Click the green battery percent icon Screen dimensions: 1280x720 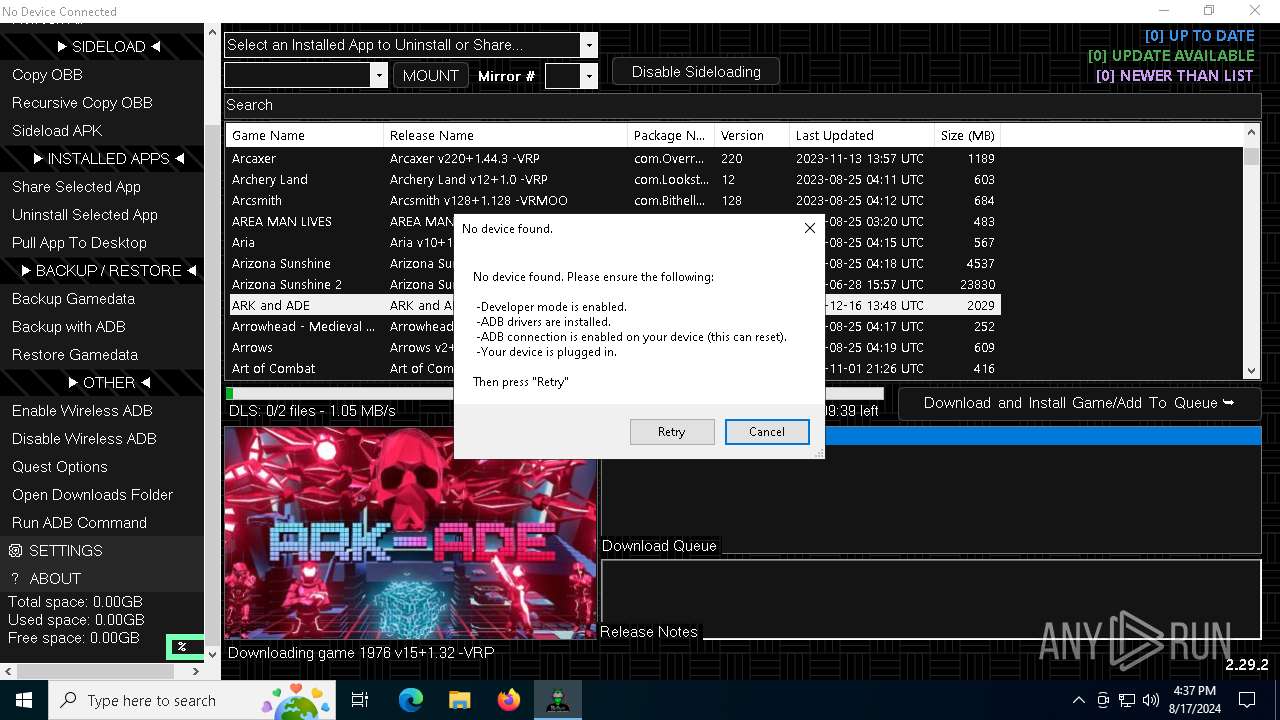[x=183, y=647]
